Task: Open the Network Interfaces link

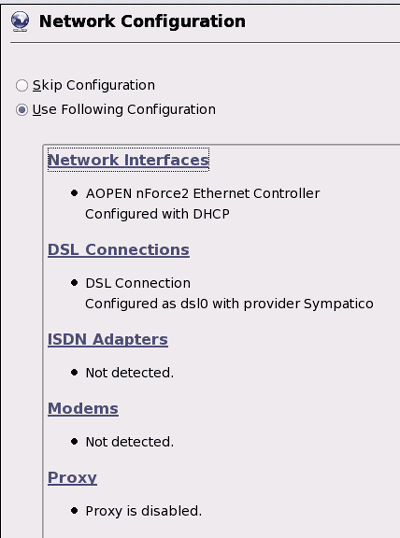Action: pos(128,160)
